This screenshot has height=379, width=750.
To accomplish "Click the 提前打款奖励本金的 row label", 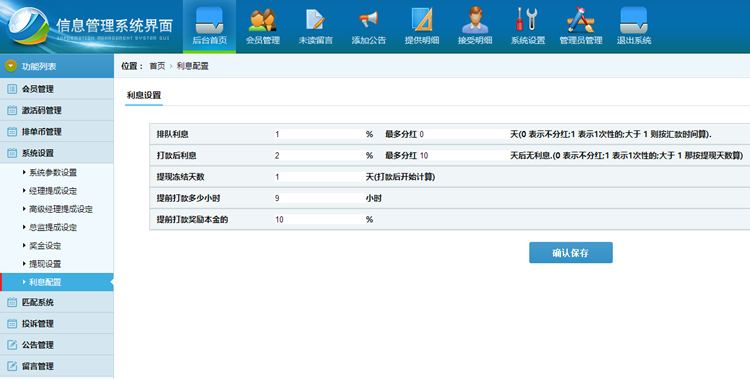I will (x=192, y=220).
